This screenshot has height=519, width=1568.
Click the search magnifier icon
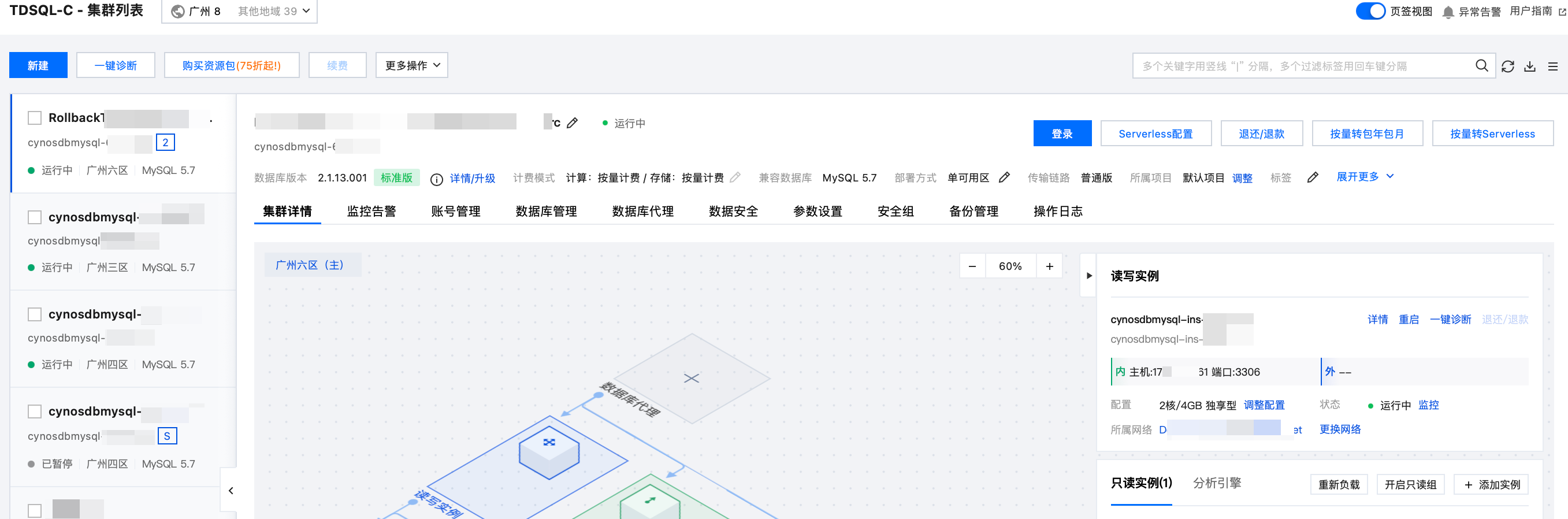pyautogui.click(x=1481, y=66)
